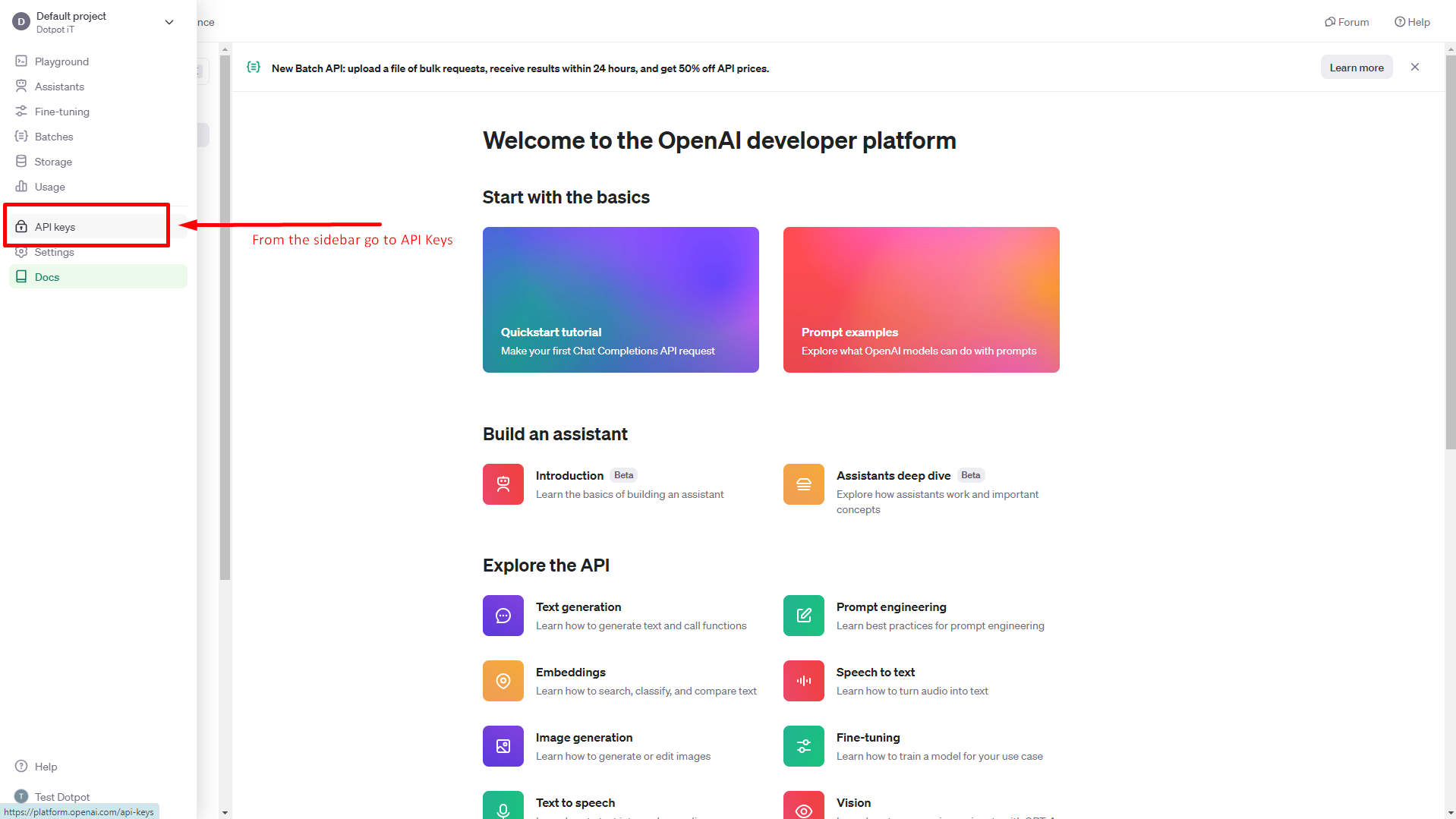The width and height of the screenshot is (1456, 819).
Task: Click the Prompt engineering pencil icon
Action: coord(804,616)
